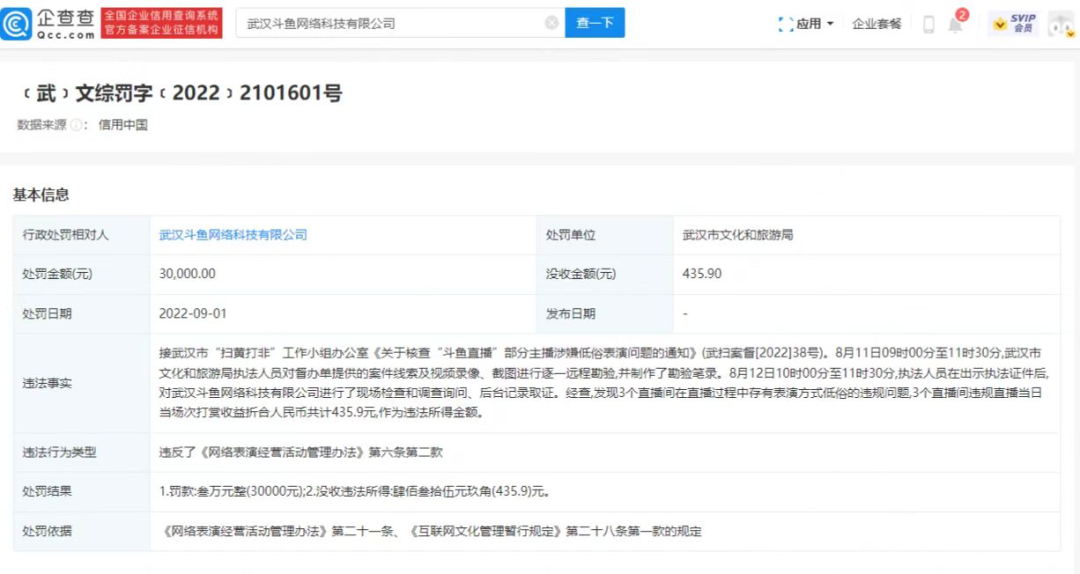This screenshot has height=574, width=1080.
Task: Click the 信用中国 data source text
Action: 123,125
